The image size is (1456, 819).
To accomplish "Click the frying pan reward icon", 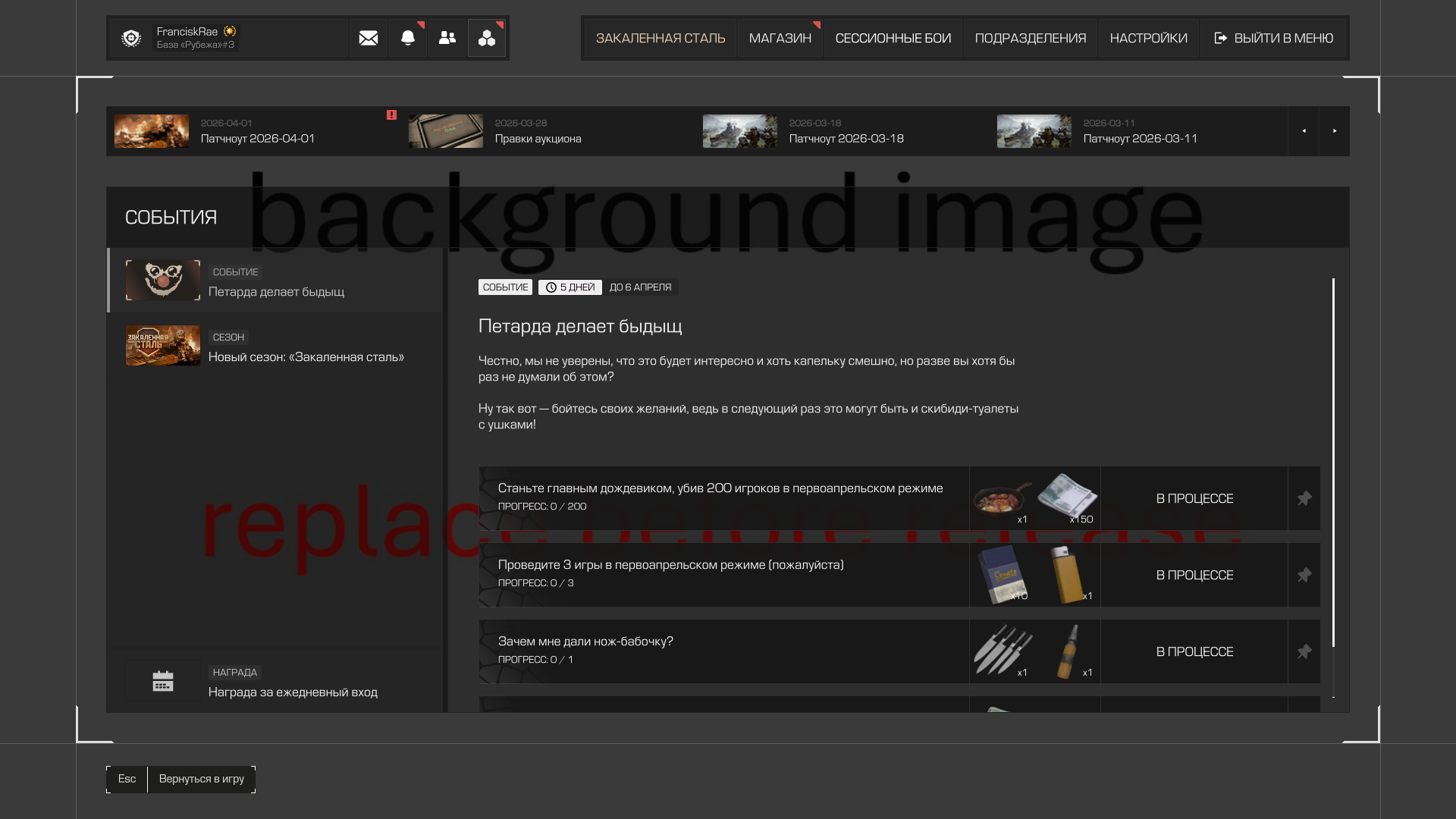I will 1002,497.
